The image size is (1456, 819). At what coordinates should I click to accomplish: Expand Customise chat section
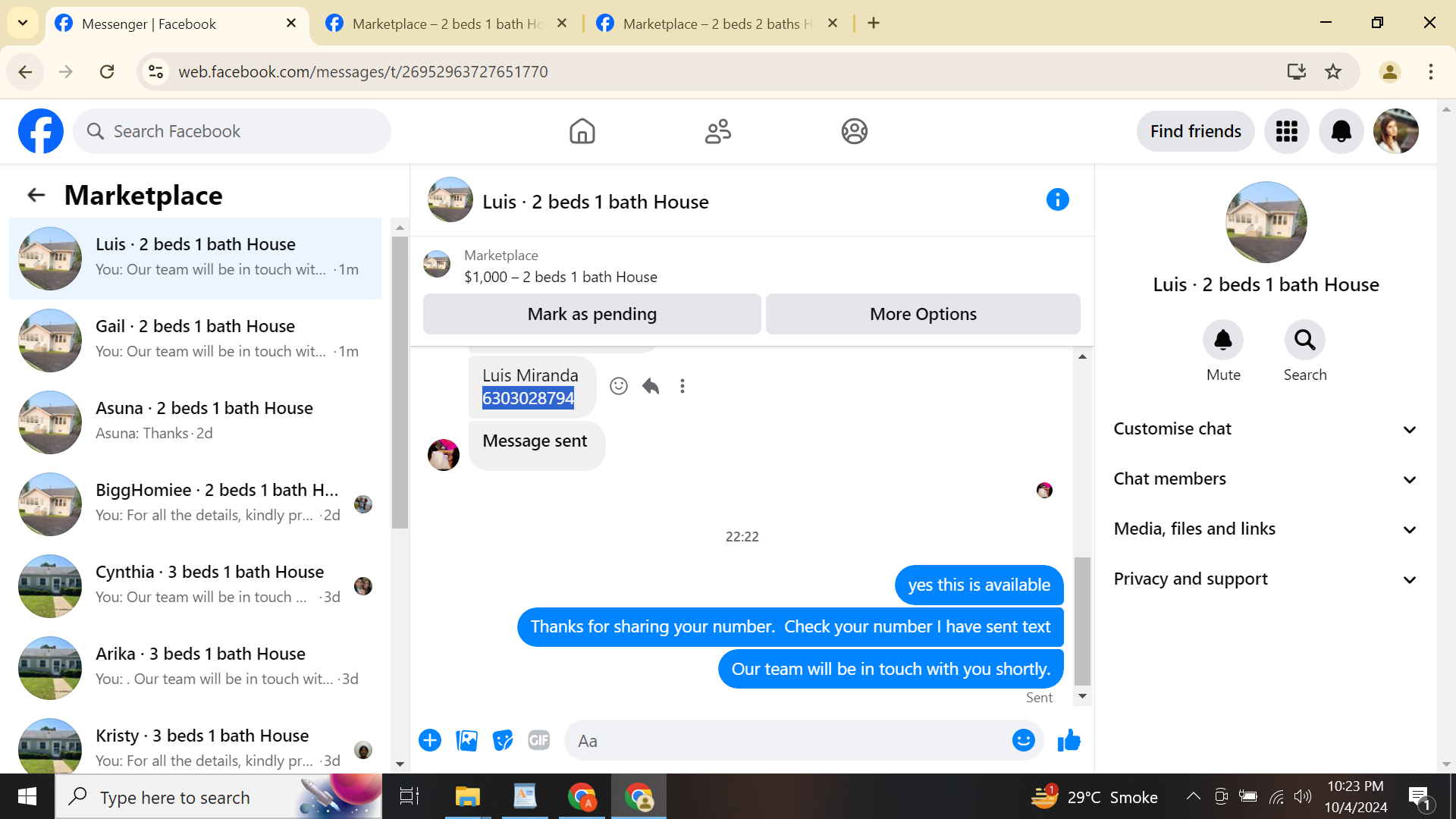tap(1265, 429)
